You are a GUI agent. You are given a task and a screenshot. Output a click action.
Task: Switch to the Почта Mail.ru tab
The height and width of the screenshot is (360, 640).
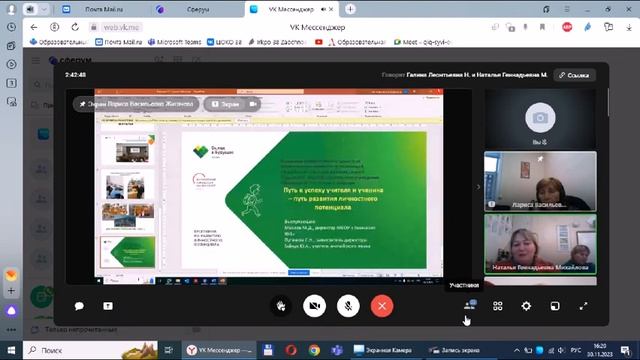tap(104, 9)
